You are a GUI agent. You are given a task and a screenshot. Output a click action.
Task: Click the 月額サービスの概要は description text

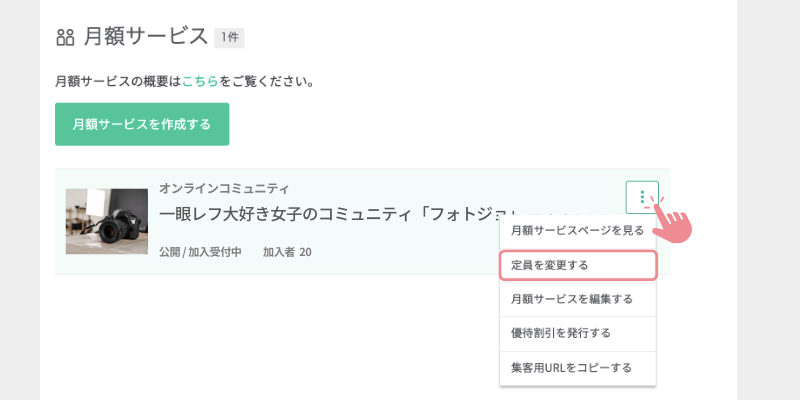point(118,82)
